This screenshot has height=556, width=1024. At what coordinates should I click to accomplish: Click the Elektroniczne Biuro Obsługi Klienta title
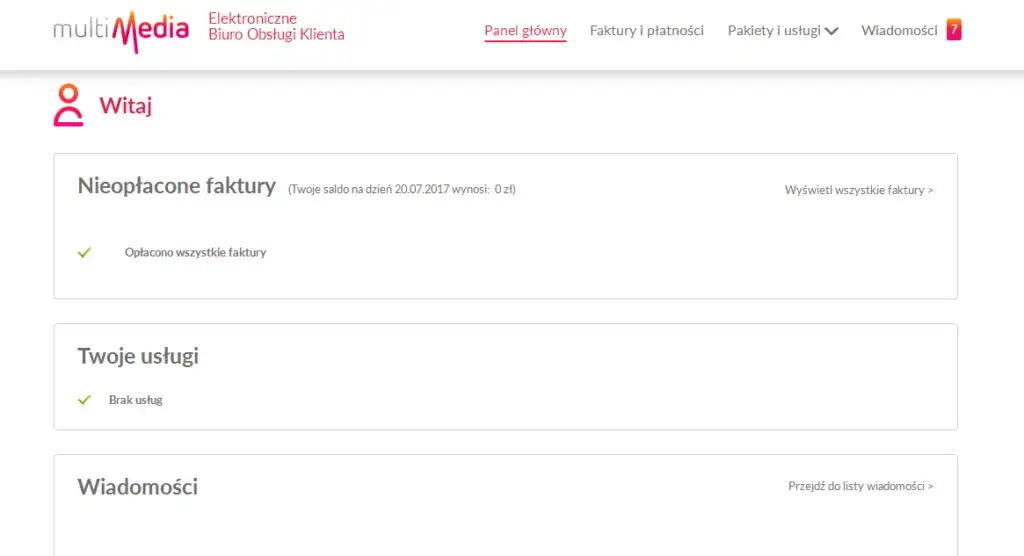[276, 27]
